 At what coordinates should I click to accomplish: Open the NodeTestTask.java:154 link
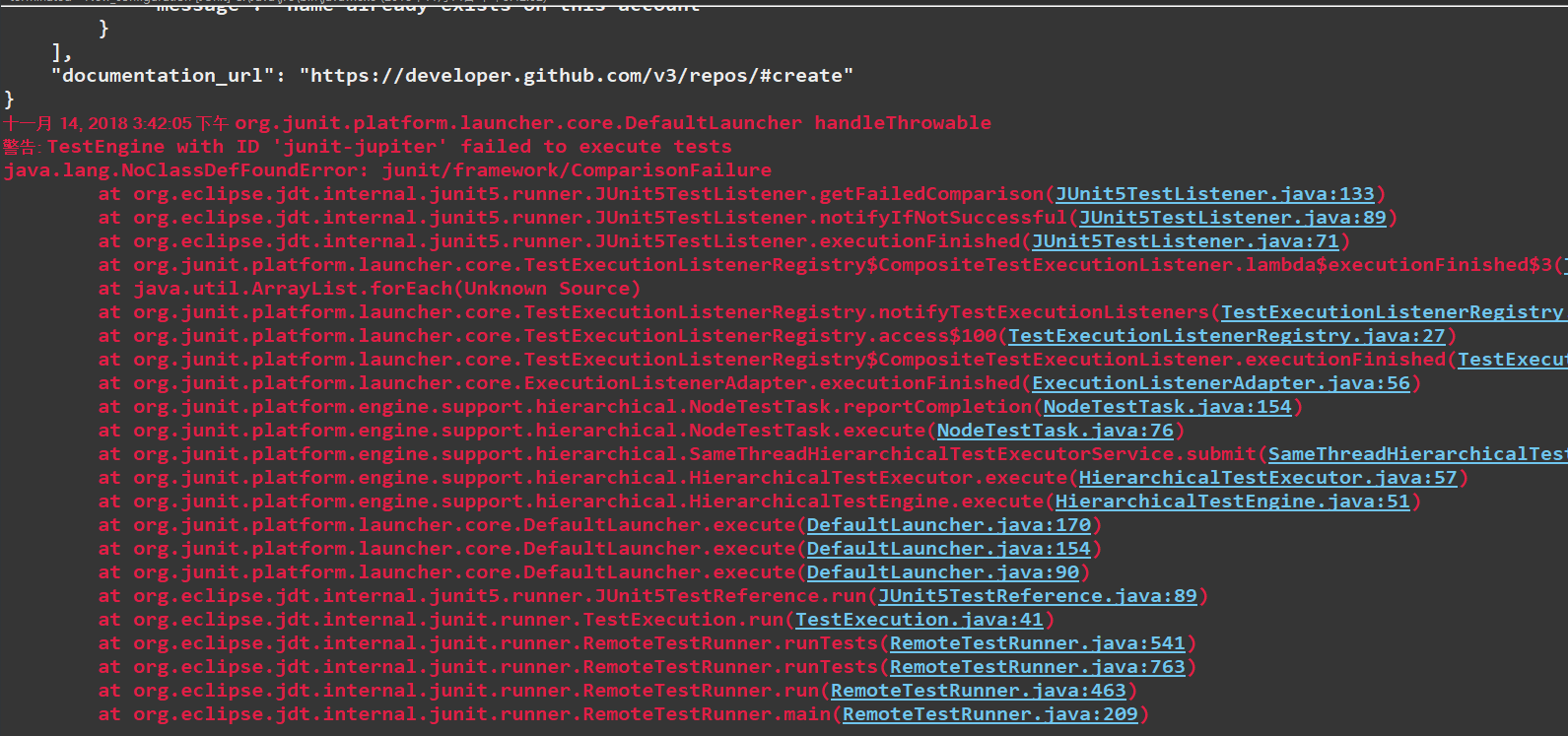(x=1167, y=407)
